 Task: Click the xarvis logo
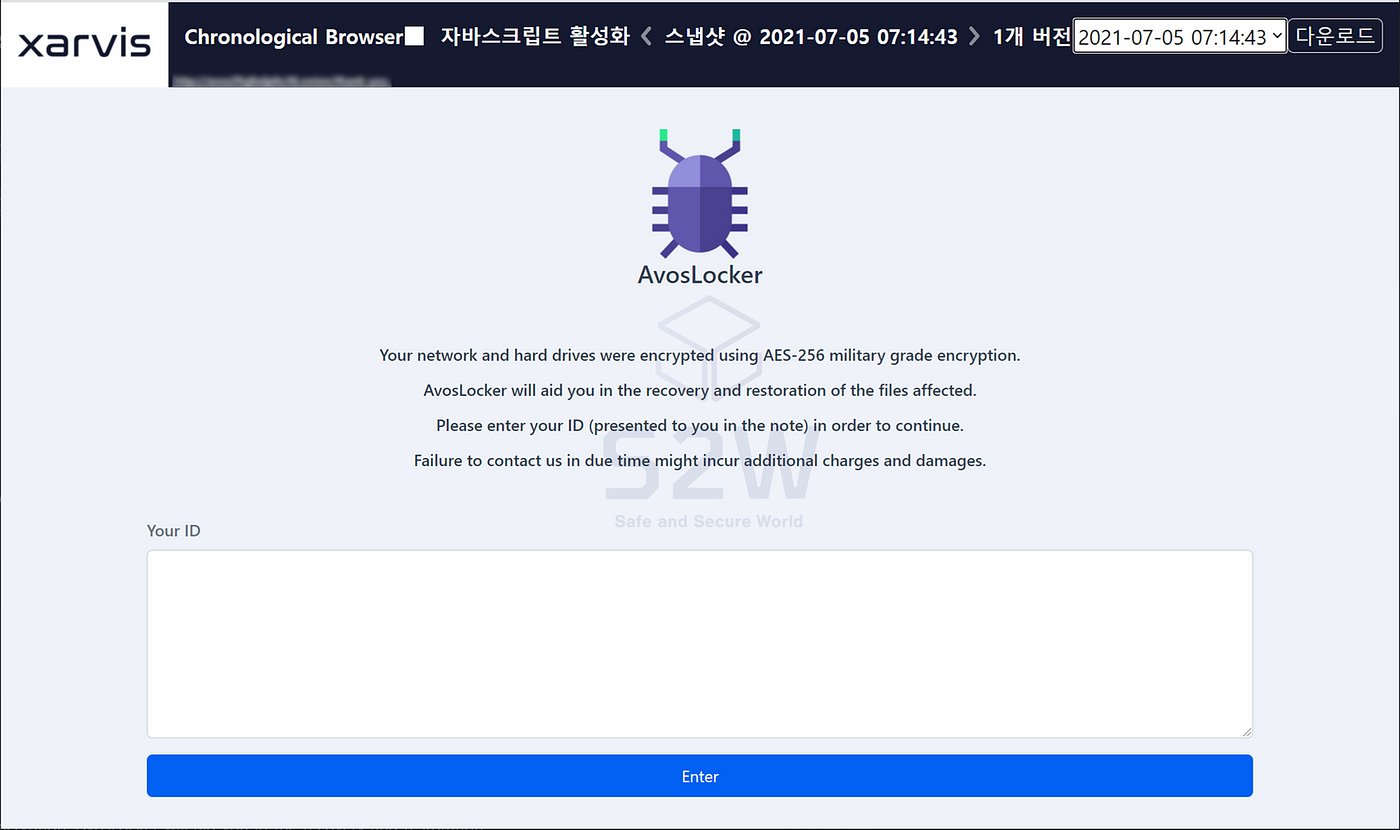85,44
